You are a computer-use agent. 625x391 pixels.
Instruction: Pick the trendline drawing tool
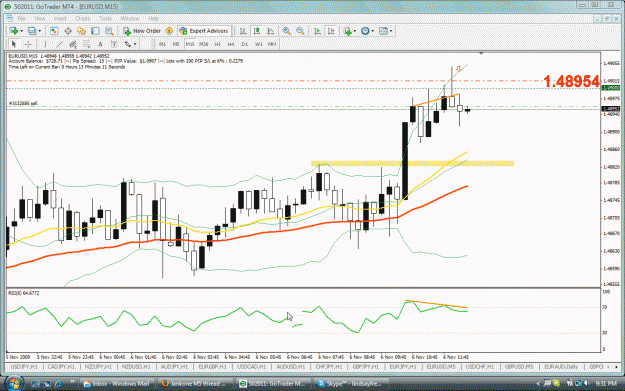(x=59, y=44)
